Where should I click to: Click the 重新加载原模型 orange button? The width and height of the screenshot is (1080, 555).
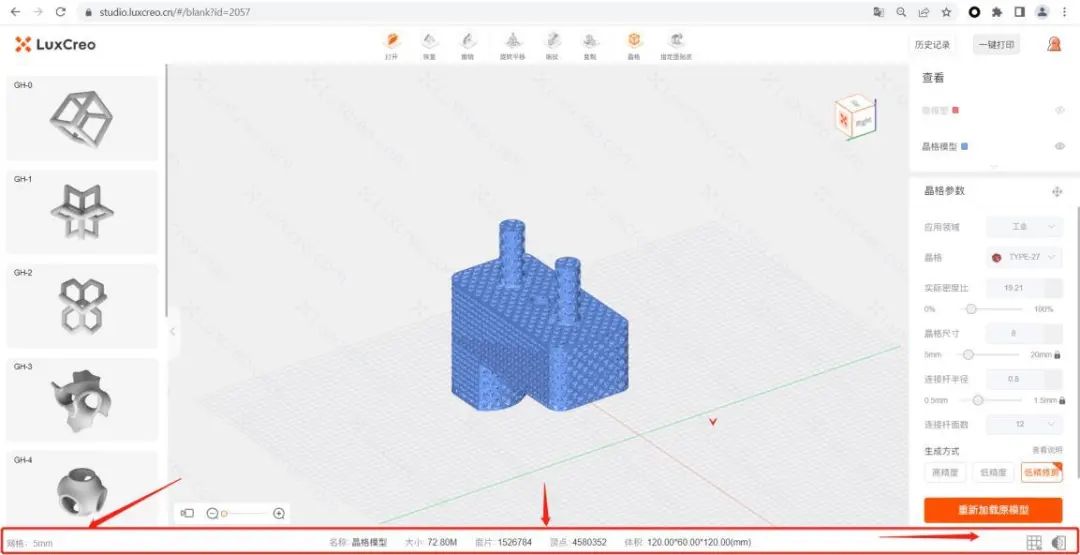click(x=993, y=510)
